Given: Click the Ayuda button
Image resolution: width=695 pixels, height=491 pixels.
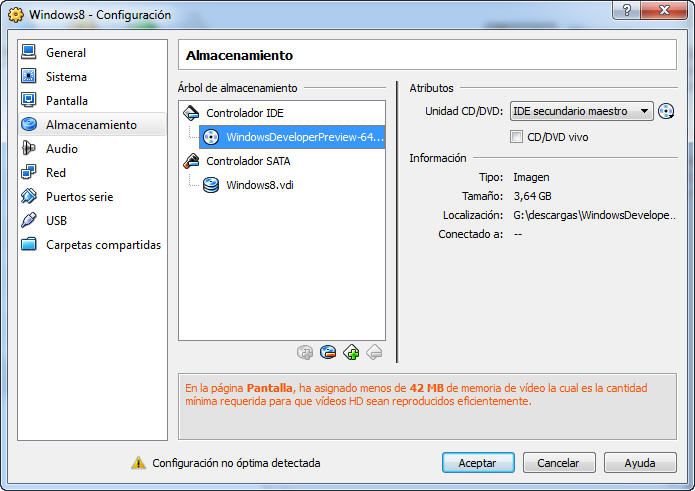Looking at the screenshot, I should coord(640,463).
